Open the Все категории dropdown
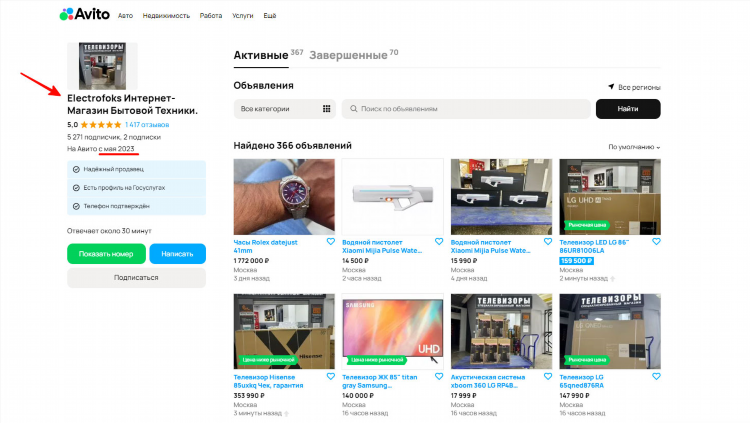 (x=285, y=109)
